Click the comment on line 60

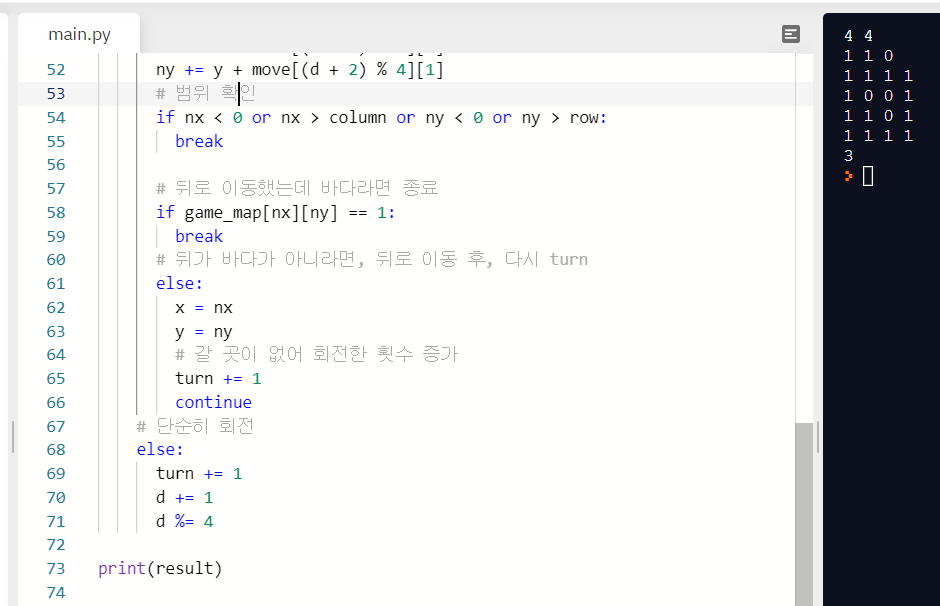coord(372,260)
